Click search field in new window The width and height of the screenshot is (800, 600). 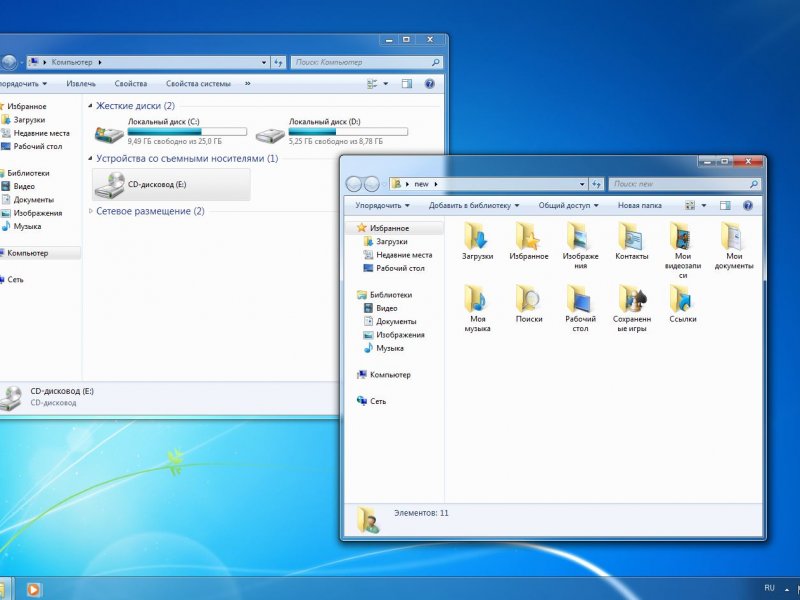point(684,184)
